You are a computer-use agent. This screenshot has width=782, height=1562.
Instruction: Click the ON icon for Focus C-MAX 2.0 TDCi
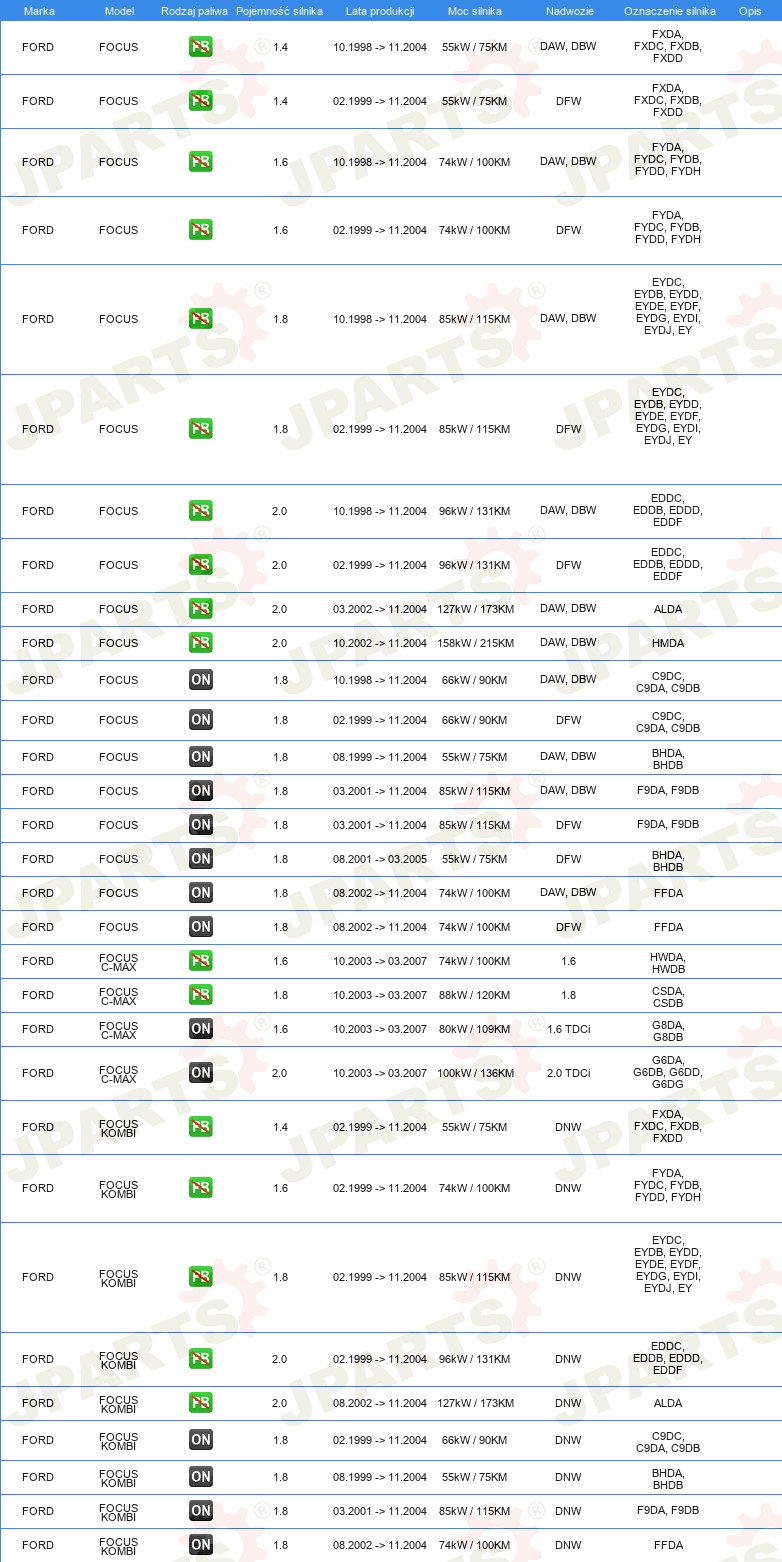tap(201, 1073)
